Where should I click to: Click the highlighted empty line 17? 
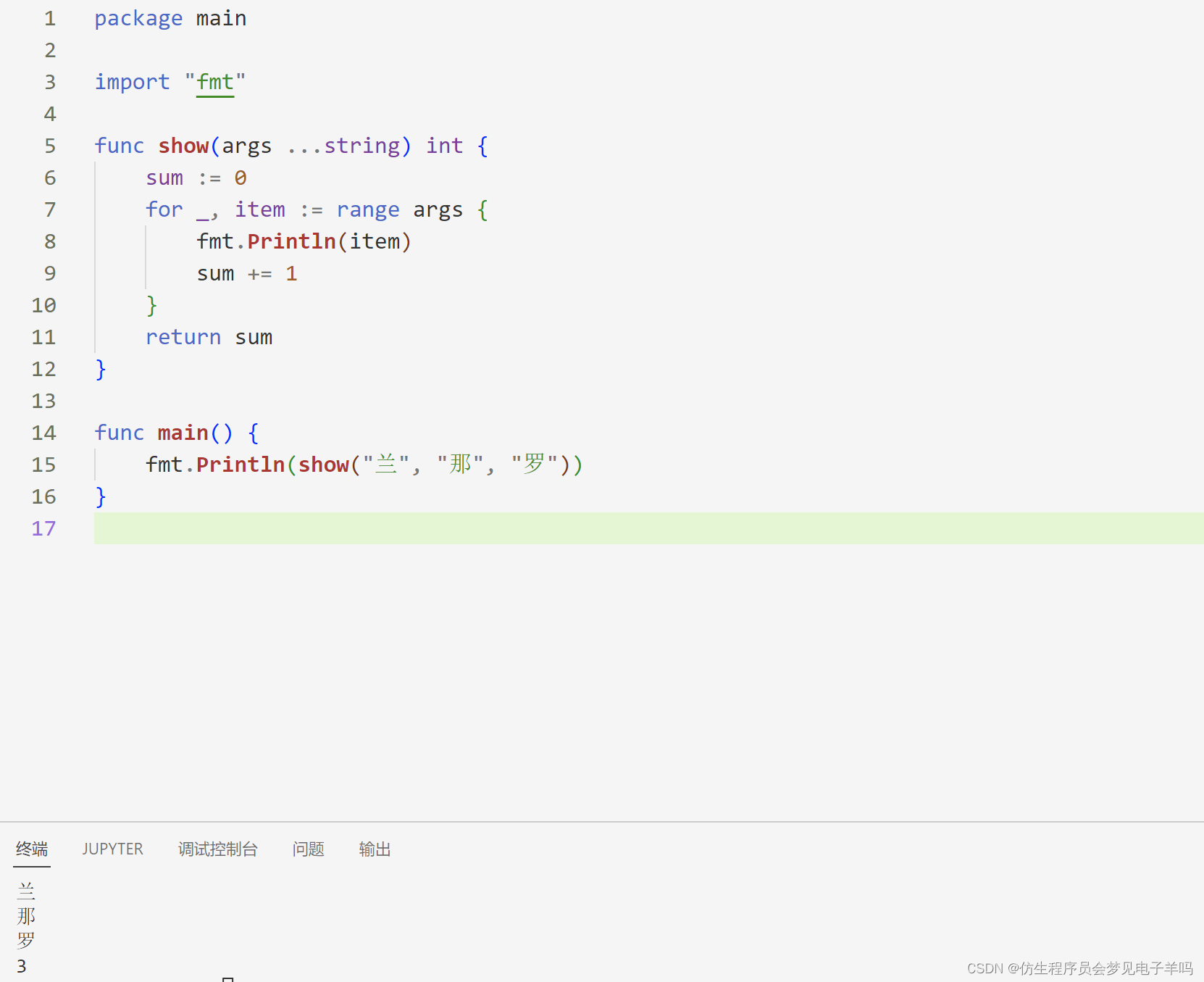click(648, 528)
